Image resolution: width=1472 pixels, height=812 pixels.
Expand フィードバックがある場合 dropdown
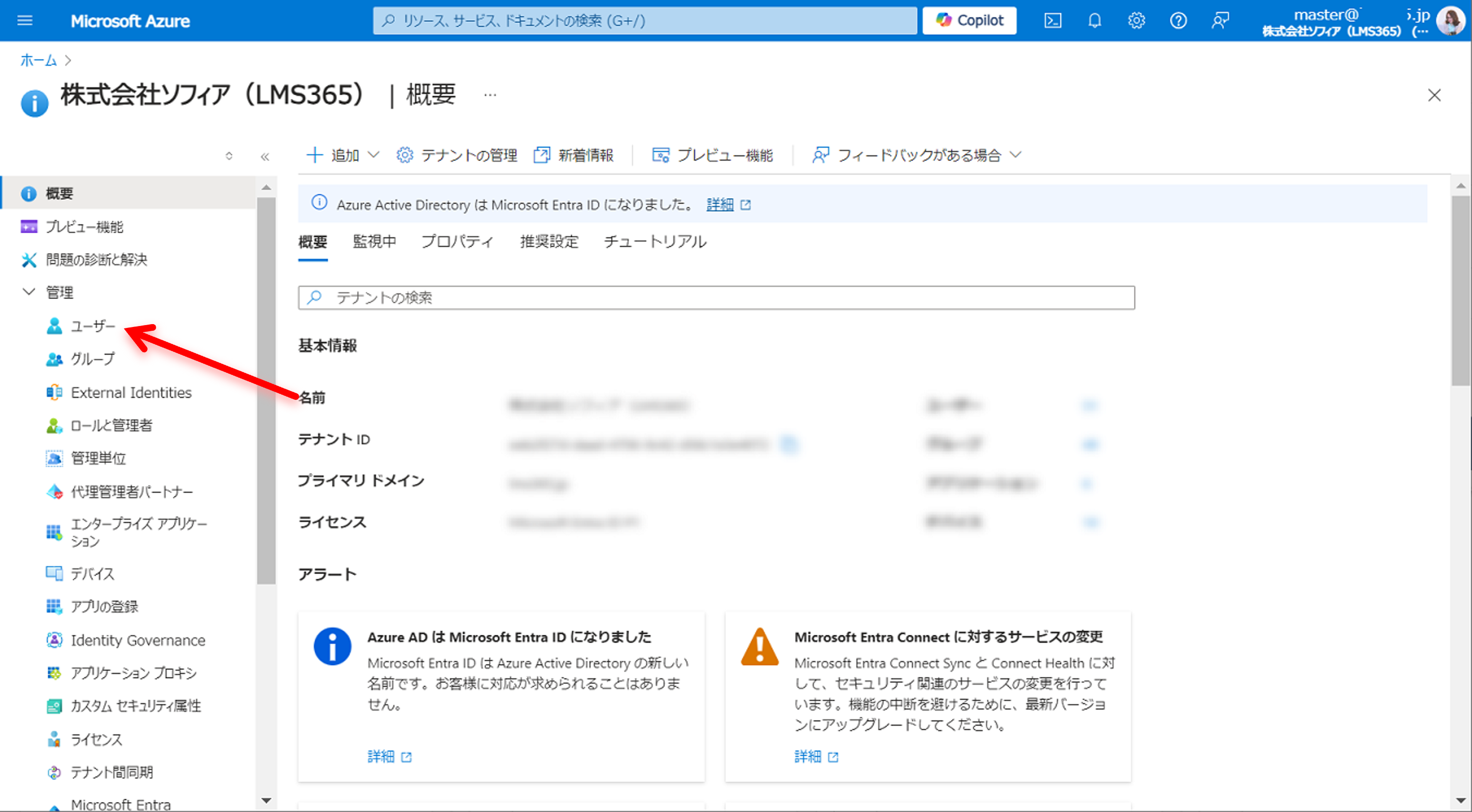[x=916, y=156]
